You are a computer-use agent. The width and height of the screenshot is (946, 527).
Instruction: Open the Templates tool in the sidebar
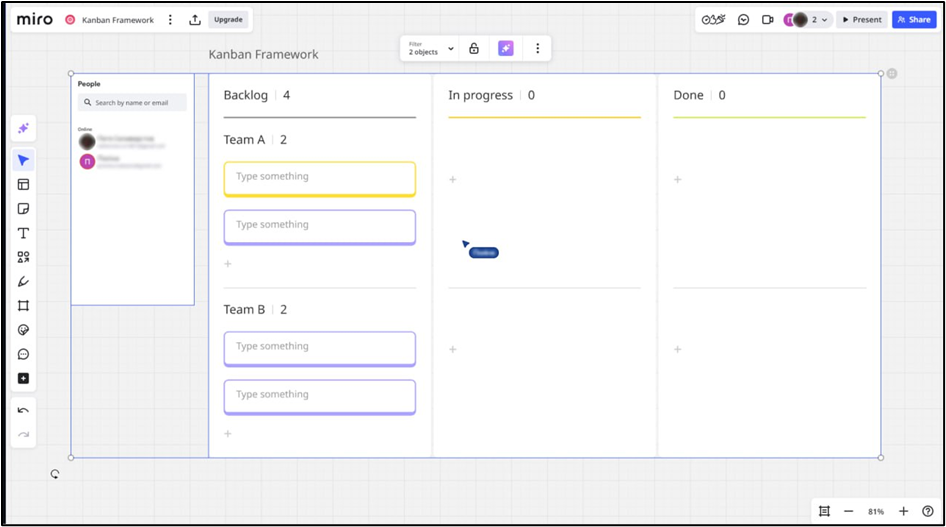point(23,185)
